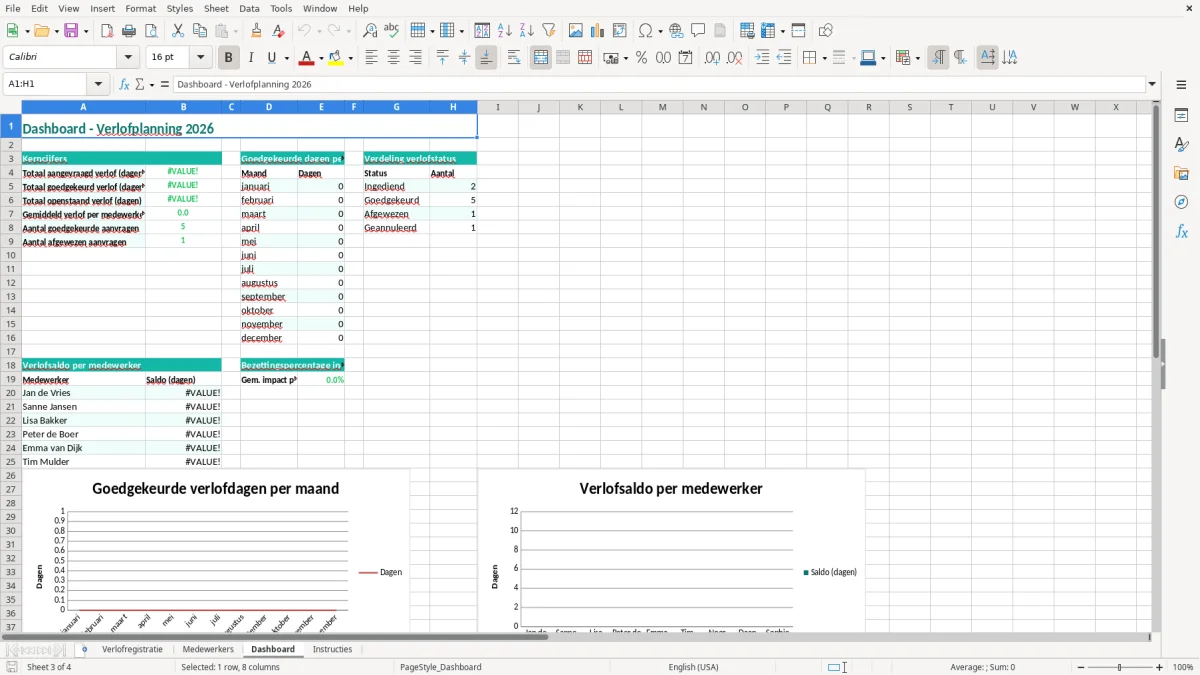Screen dimensions: 1200x675
Task: Open Borders dropdown arrow
Action: 823,58
